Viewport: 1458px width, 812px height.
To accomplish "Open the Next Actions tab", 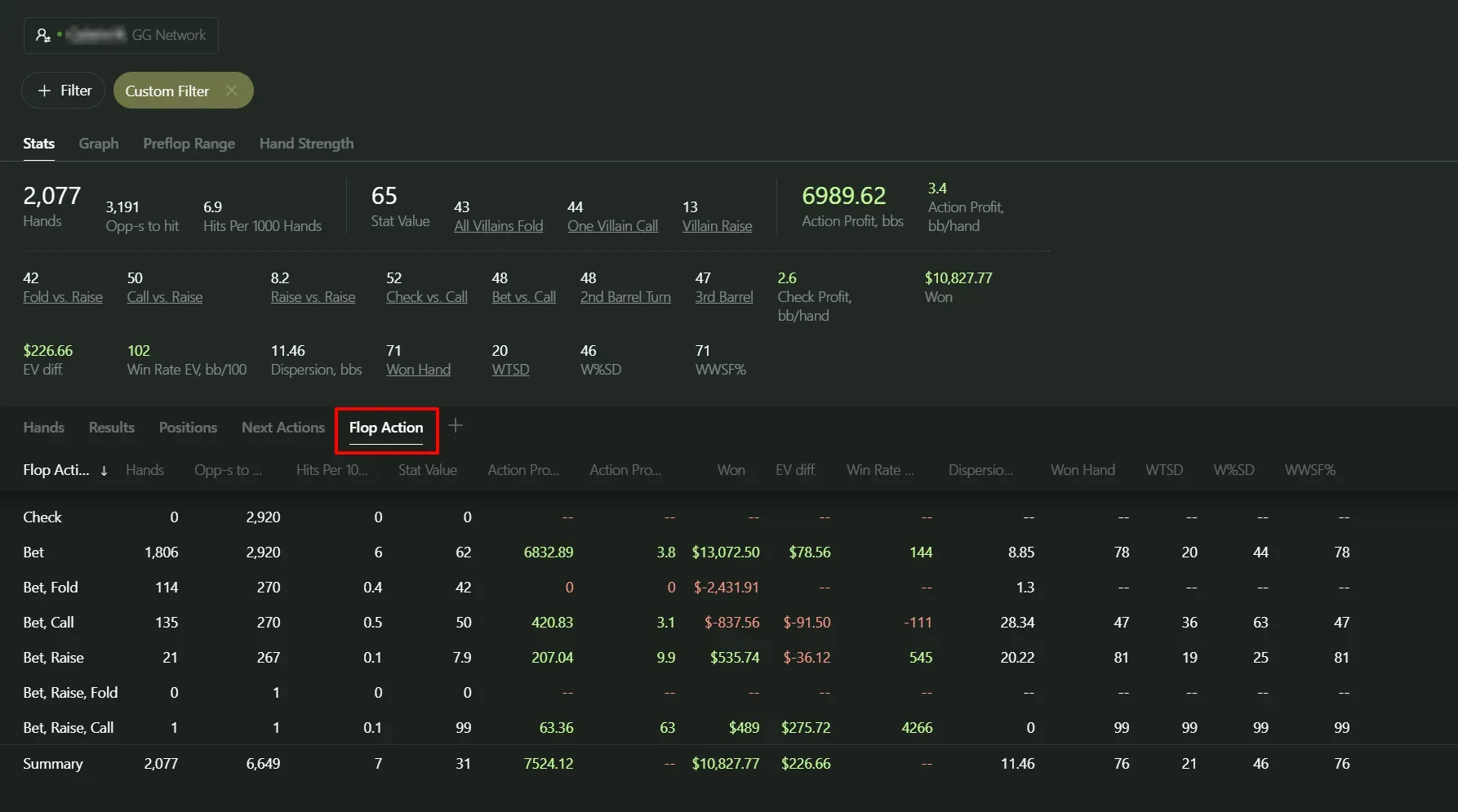I will point(282,428).
